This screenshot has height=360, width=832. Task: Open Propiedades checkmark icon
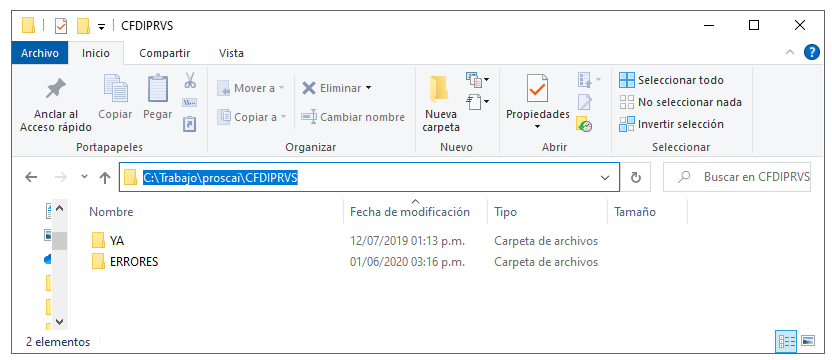[537, 89]
